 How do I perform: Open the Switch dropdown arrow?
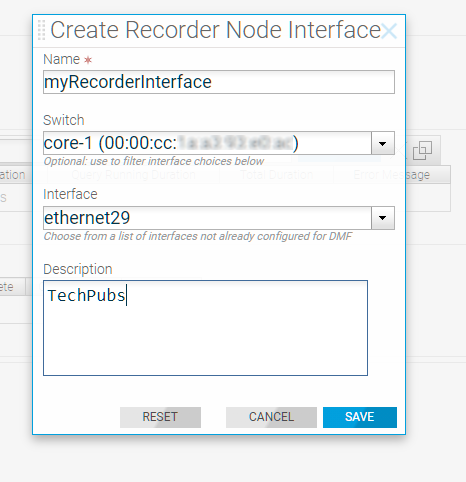pyautogui.click(x=383, y=143)
